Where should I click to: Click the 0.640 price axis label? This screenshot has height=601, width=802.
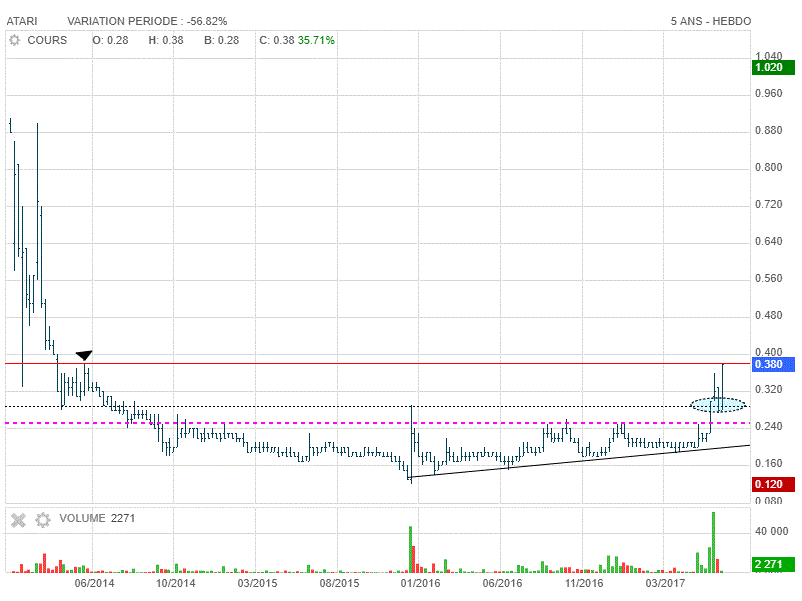(769, 241)
